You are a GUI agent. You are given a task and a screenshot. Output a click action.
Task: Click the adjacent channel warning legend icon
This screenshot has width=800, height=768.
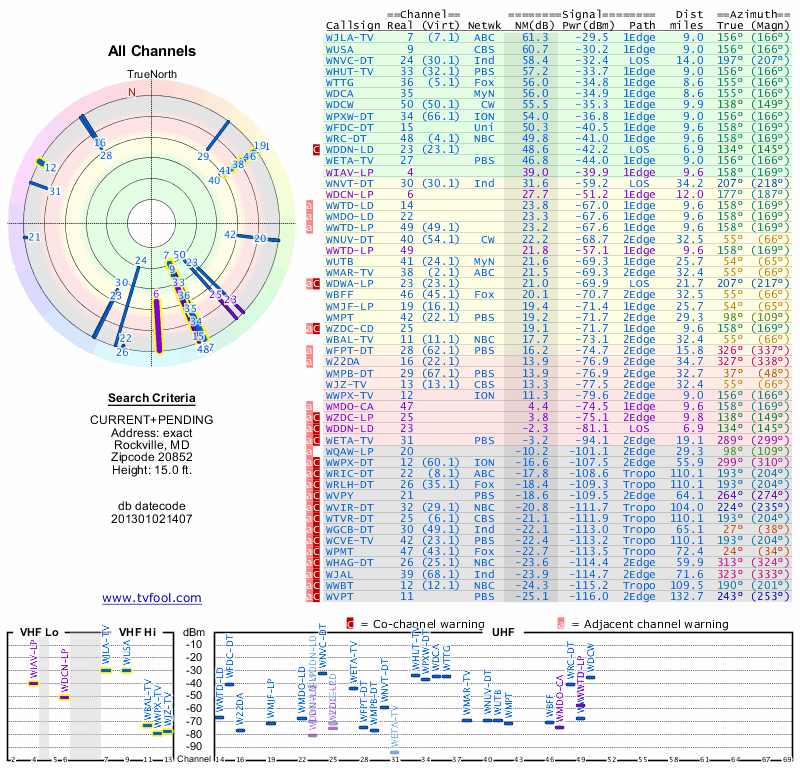coord(561,624)
